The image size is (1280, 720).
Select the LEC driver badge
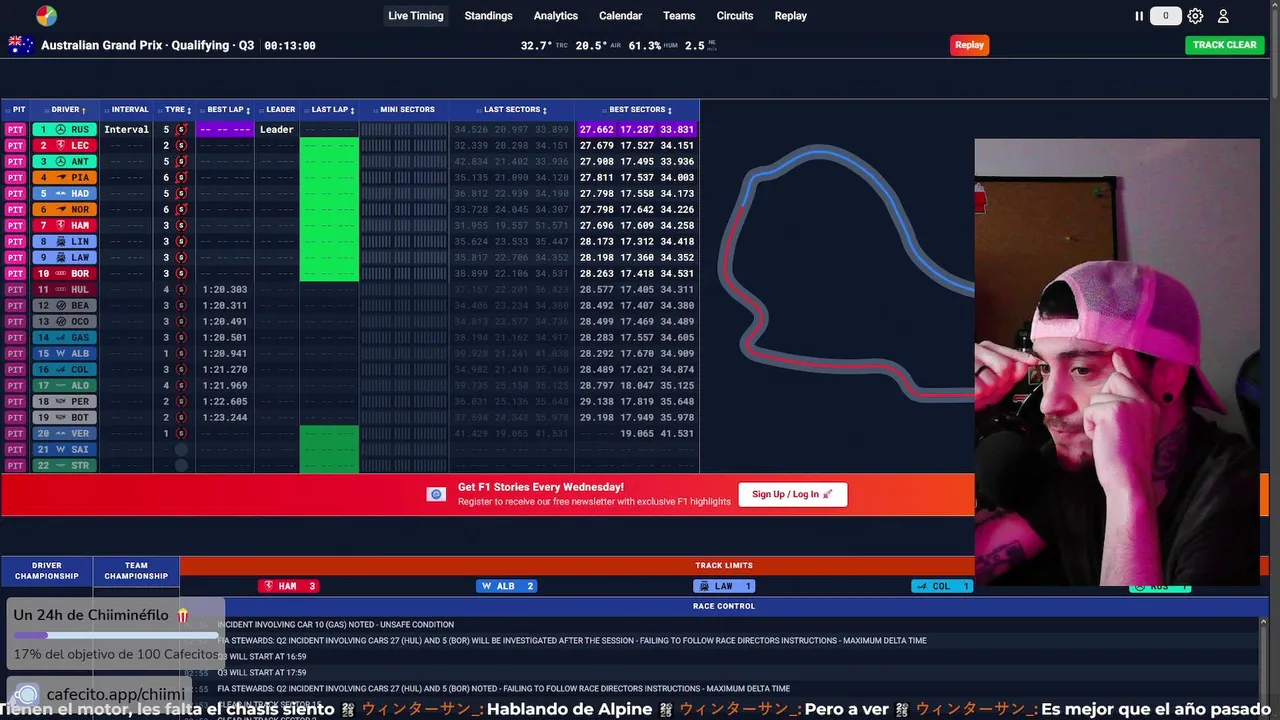pyautogui.click(x=64, y=145)
